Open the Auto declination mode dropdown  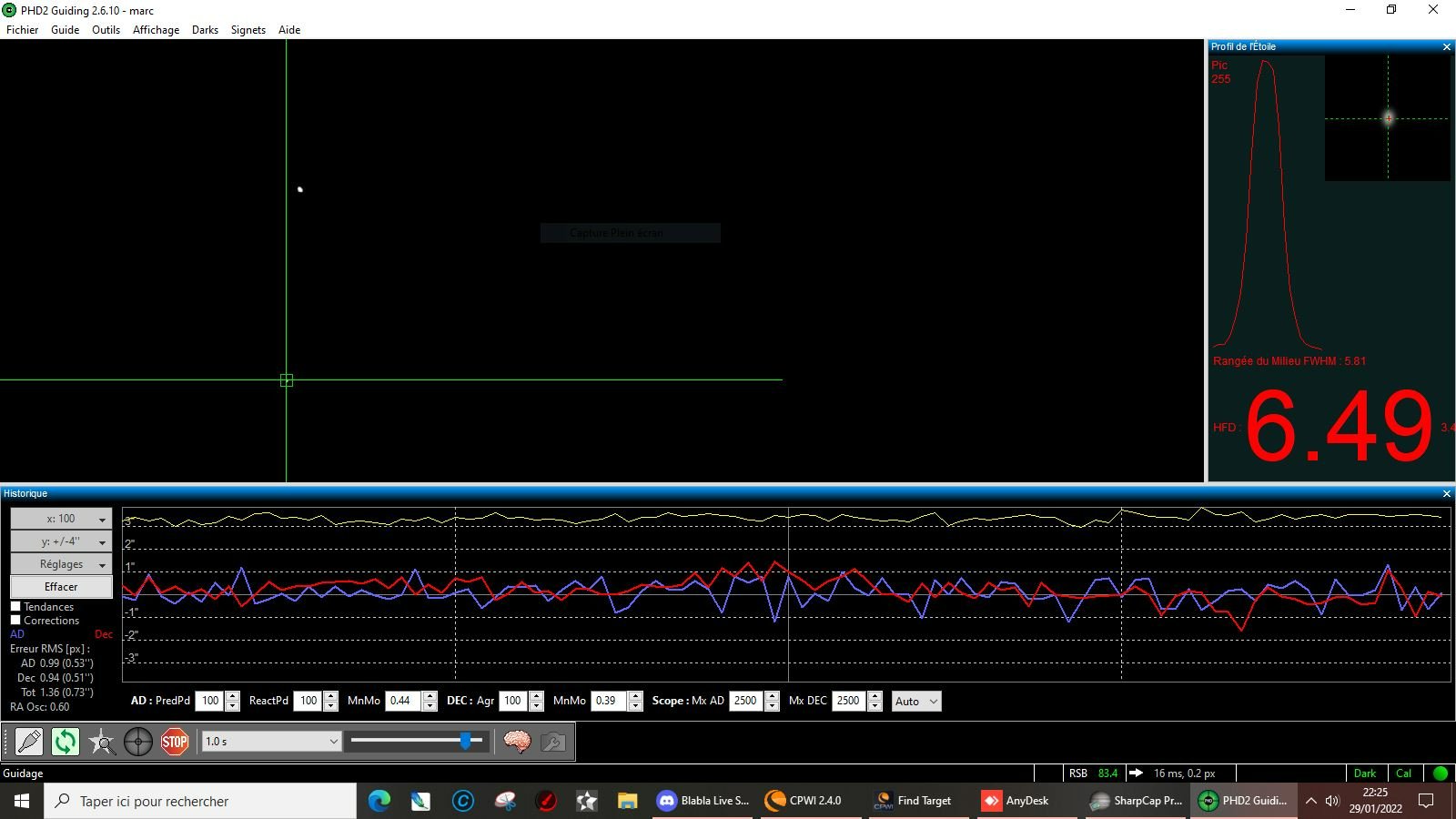[x=916, y=702]
